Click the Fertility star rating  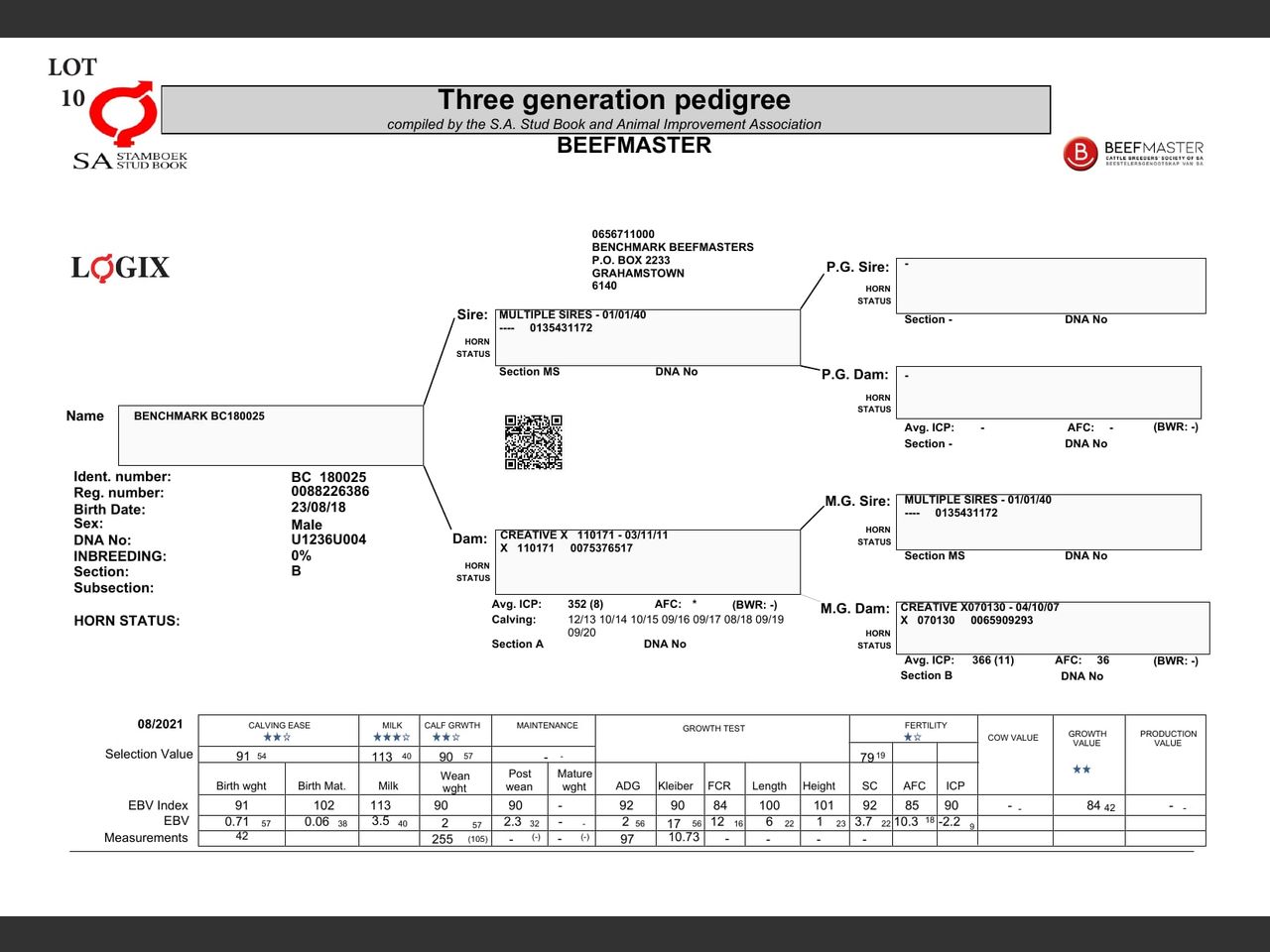[x=912, y=738]
